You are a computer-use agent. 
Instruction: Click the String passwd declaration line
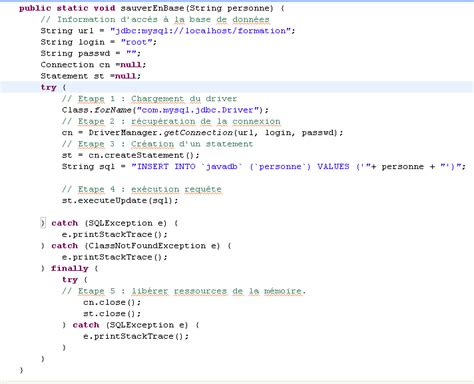tap(91, 53)
